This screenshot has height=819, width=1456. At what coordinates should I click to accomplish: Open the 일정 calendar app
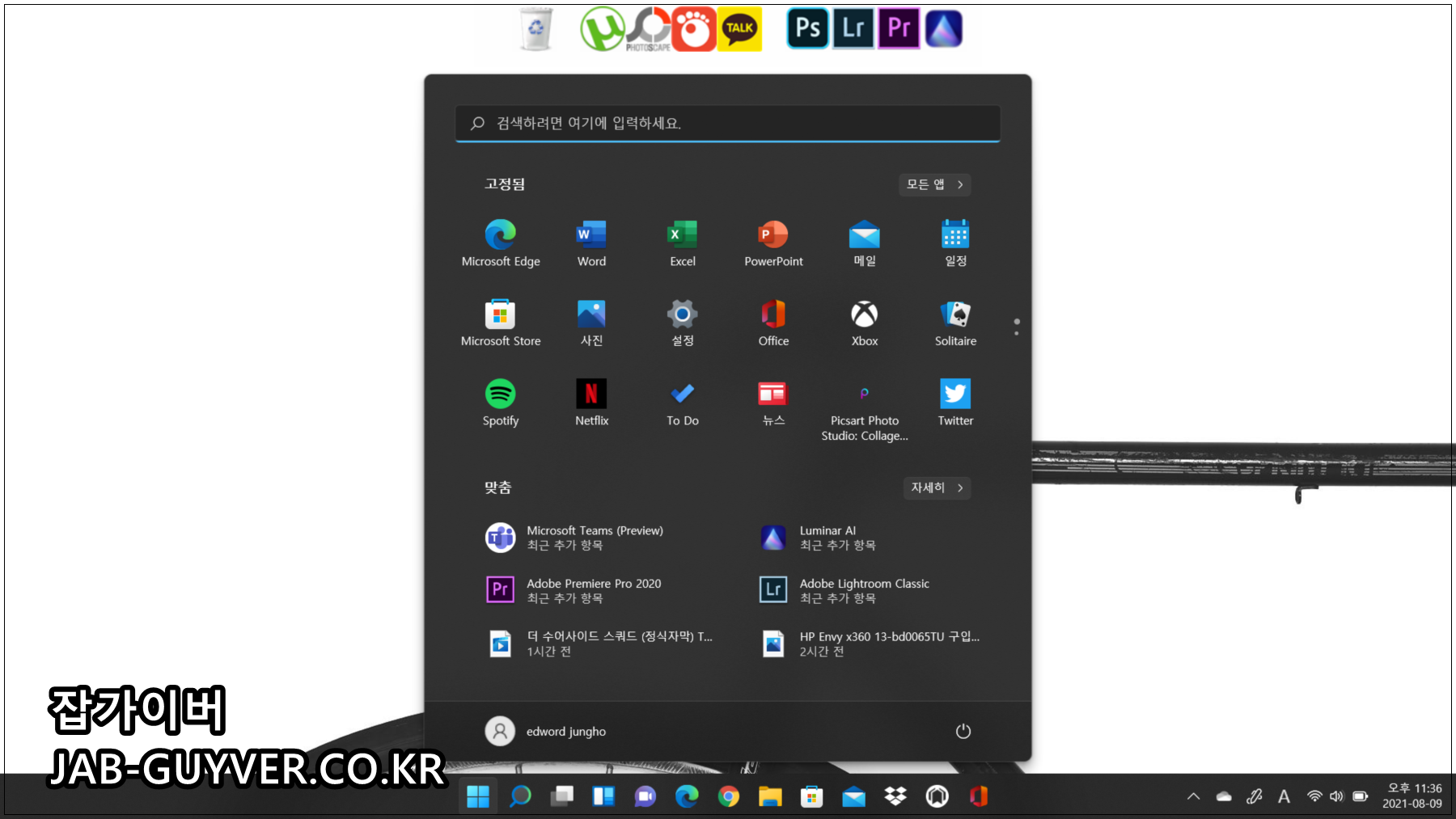click(x=955, y=243)
